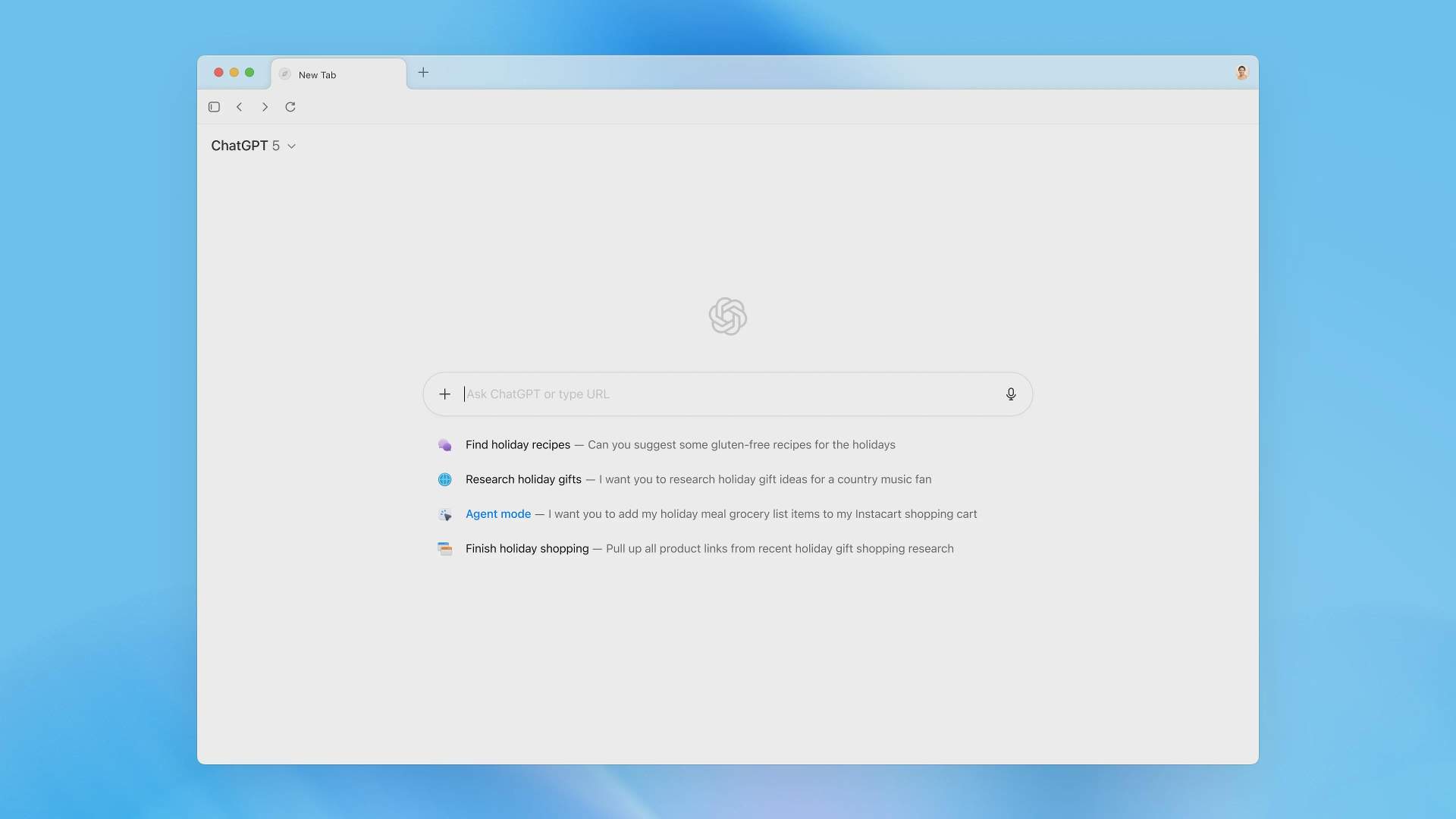Select the Agent mode suggestion
The image size is (1456, 819).
pos(498,514)
